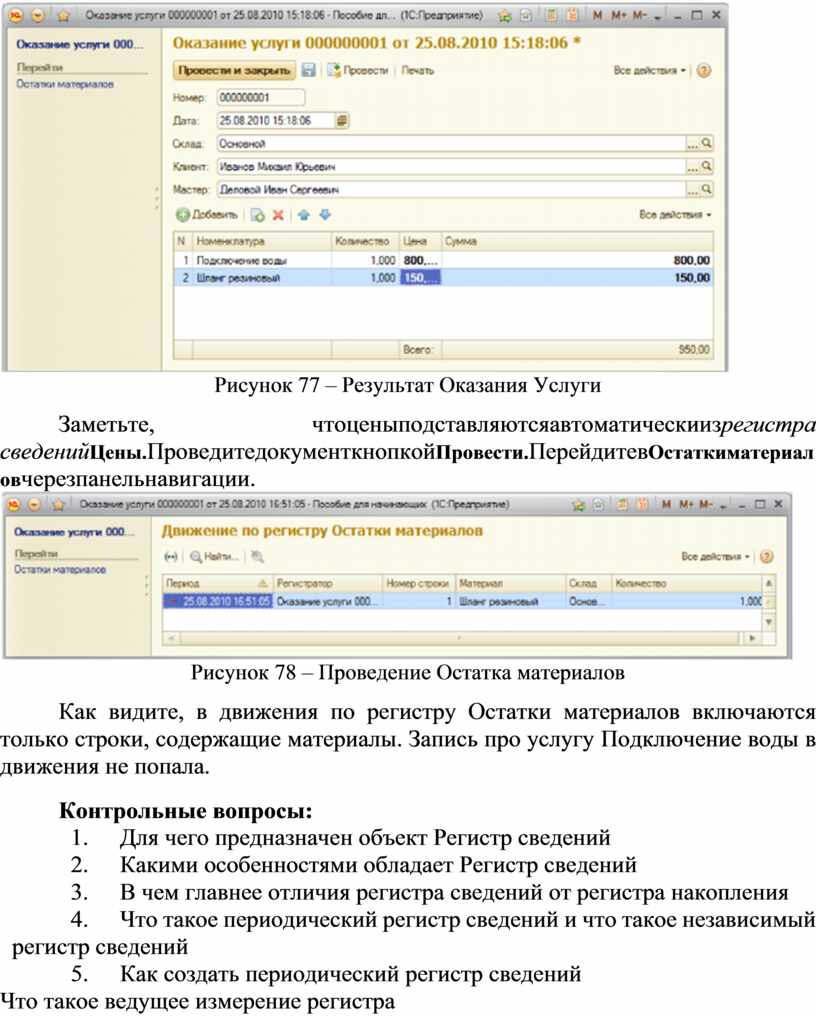Click the M+ memory button in upper title bar
This screenshot has height=1016, width=816.
[x=619, y=15]
